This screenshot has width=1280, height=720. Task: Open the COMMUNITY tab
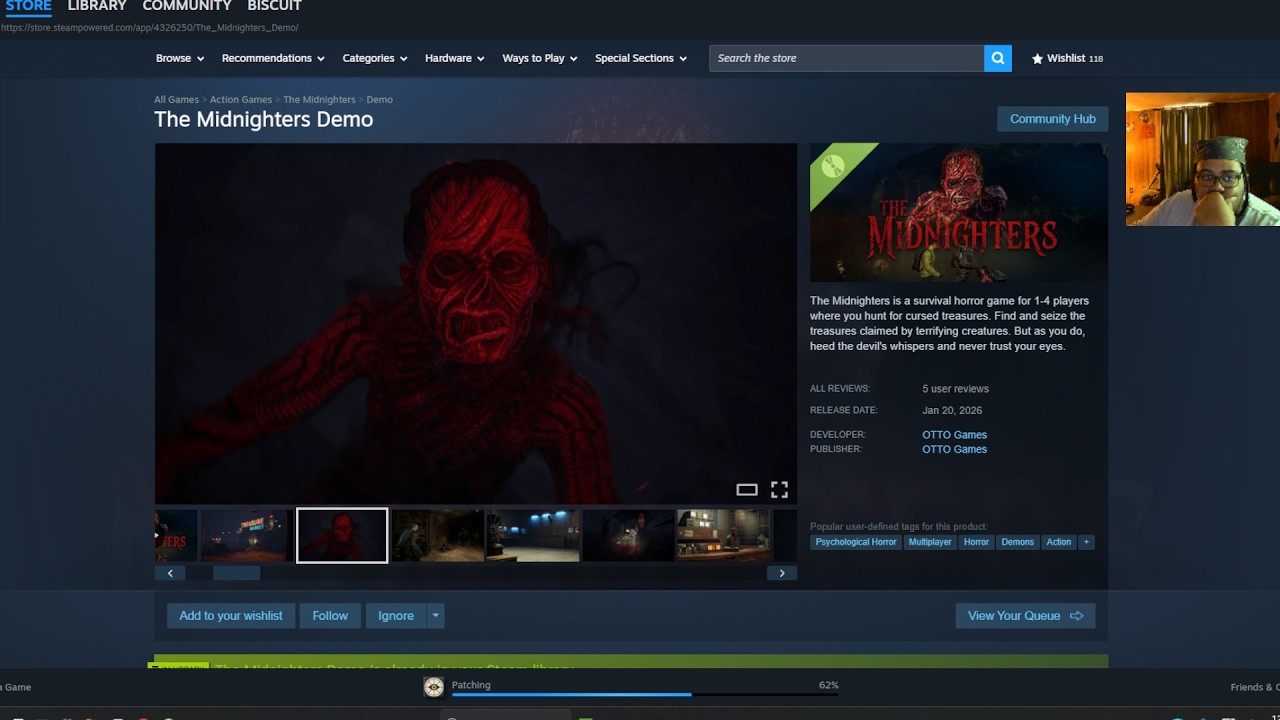coord(187,6)
